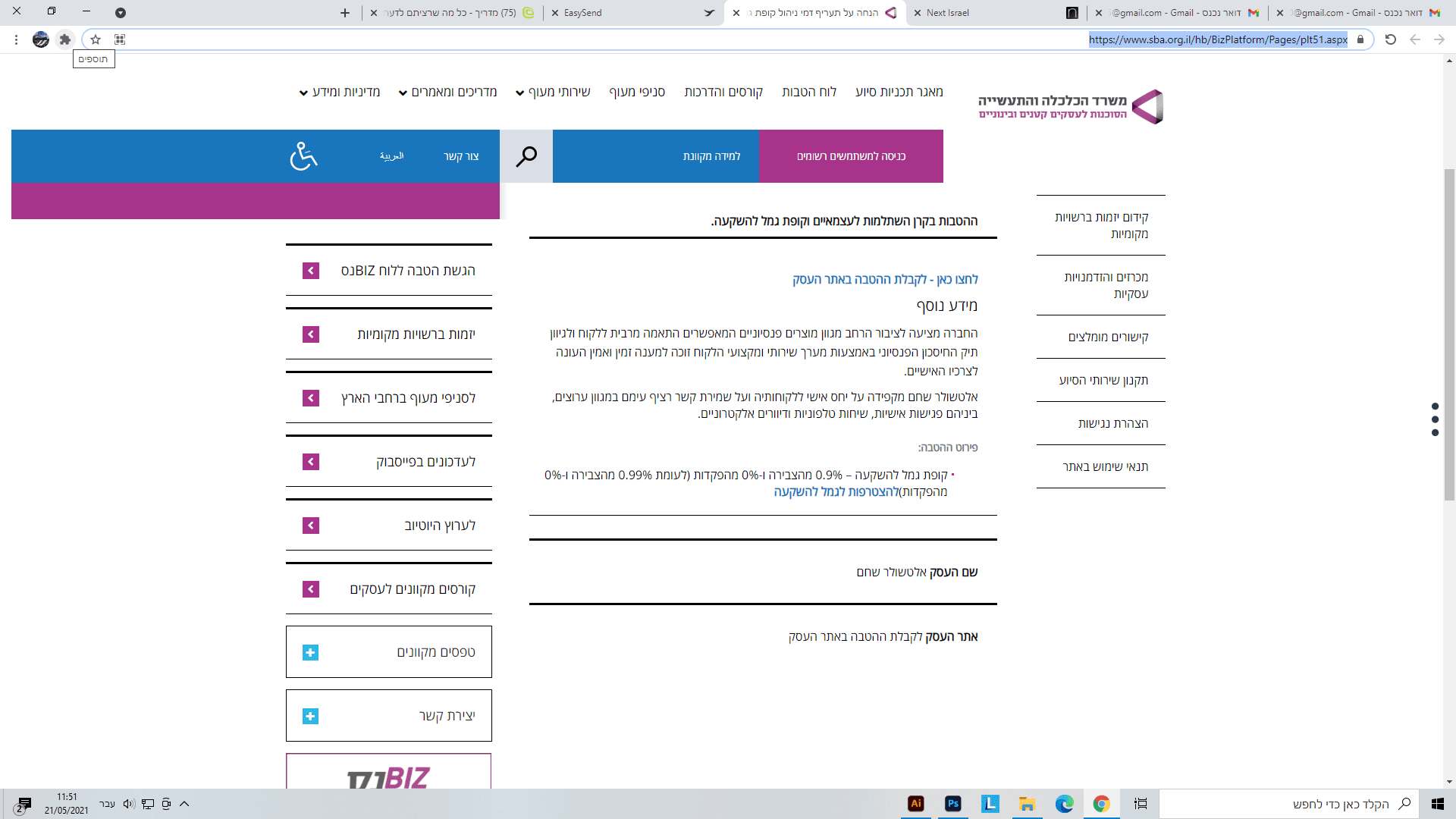
Task: Bookmark this page with the star icon
Action: click(x=96, y=39)
